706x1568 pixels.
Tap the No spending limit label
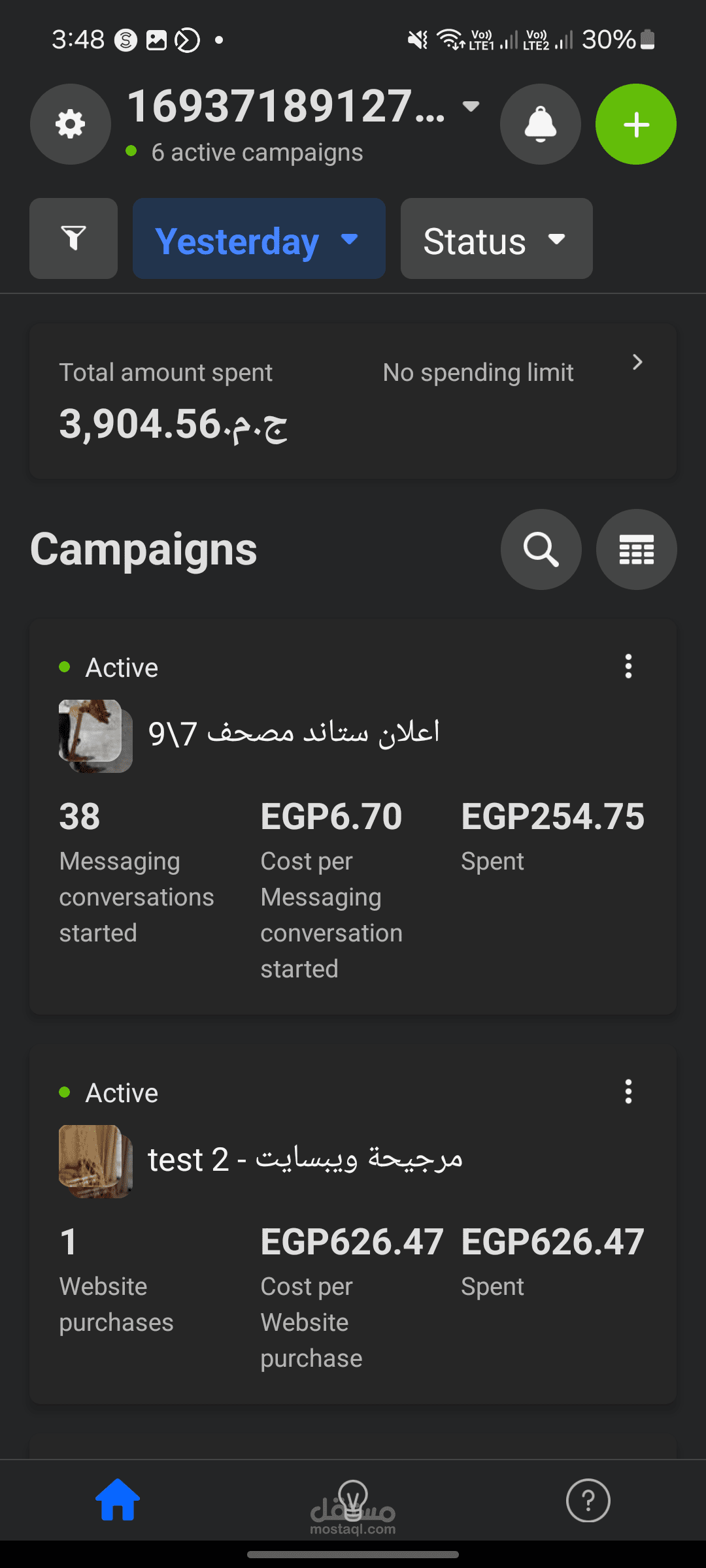click(478, 372)
